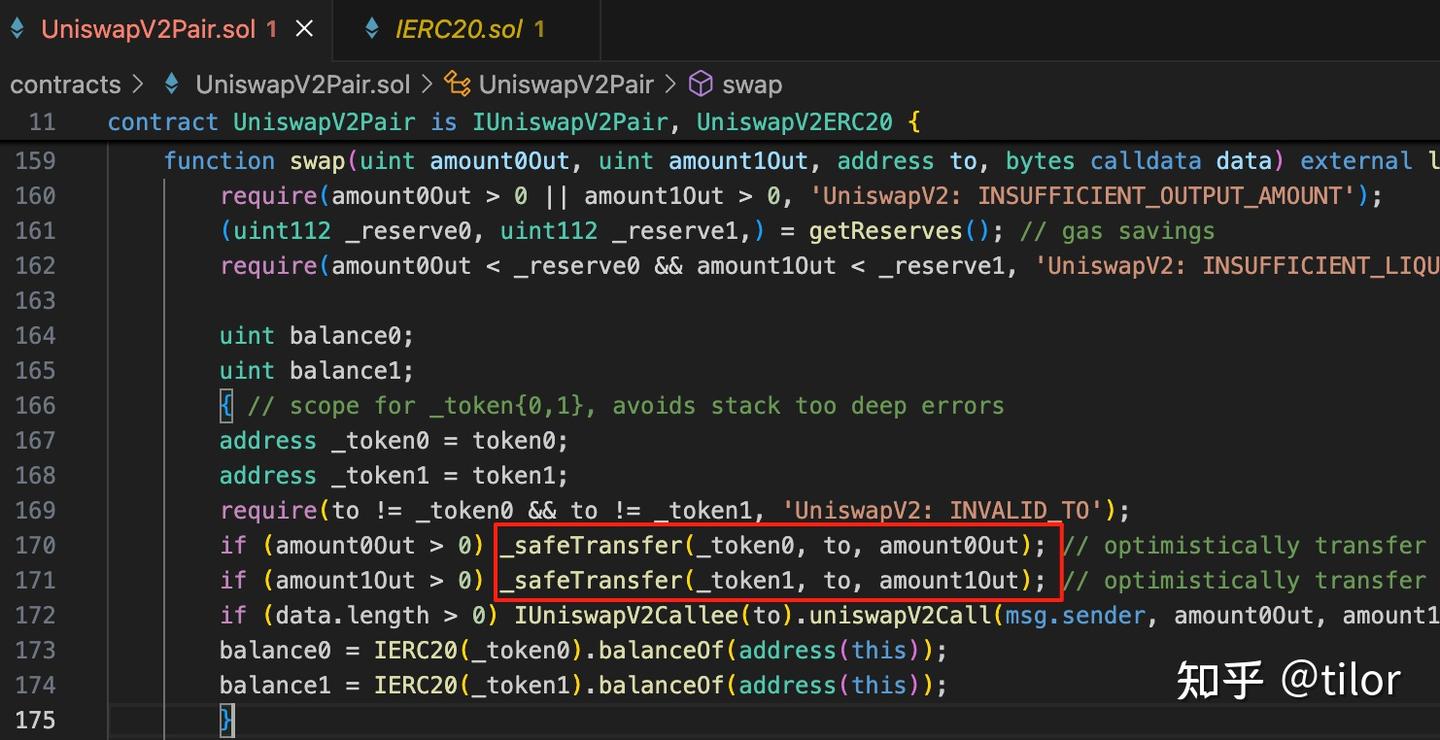Click line number 172 in the gutter

[36, 616]
